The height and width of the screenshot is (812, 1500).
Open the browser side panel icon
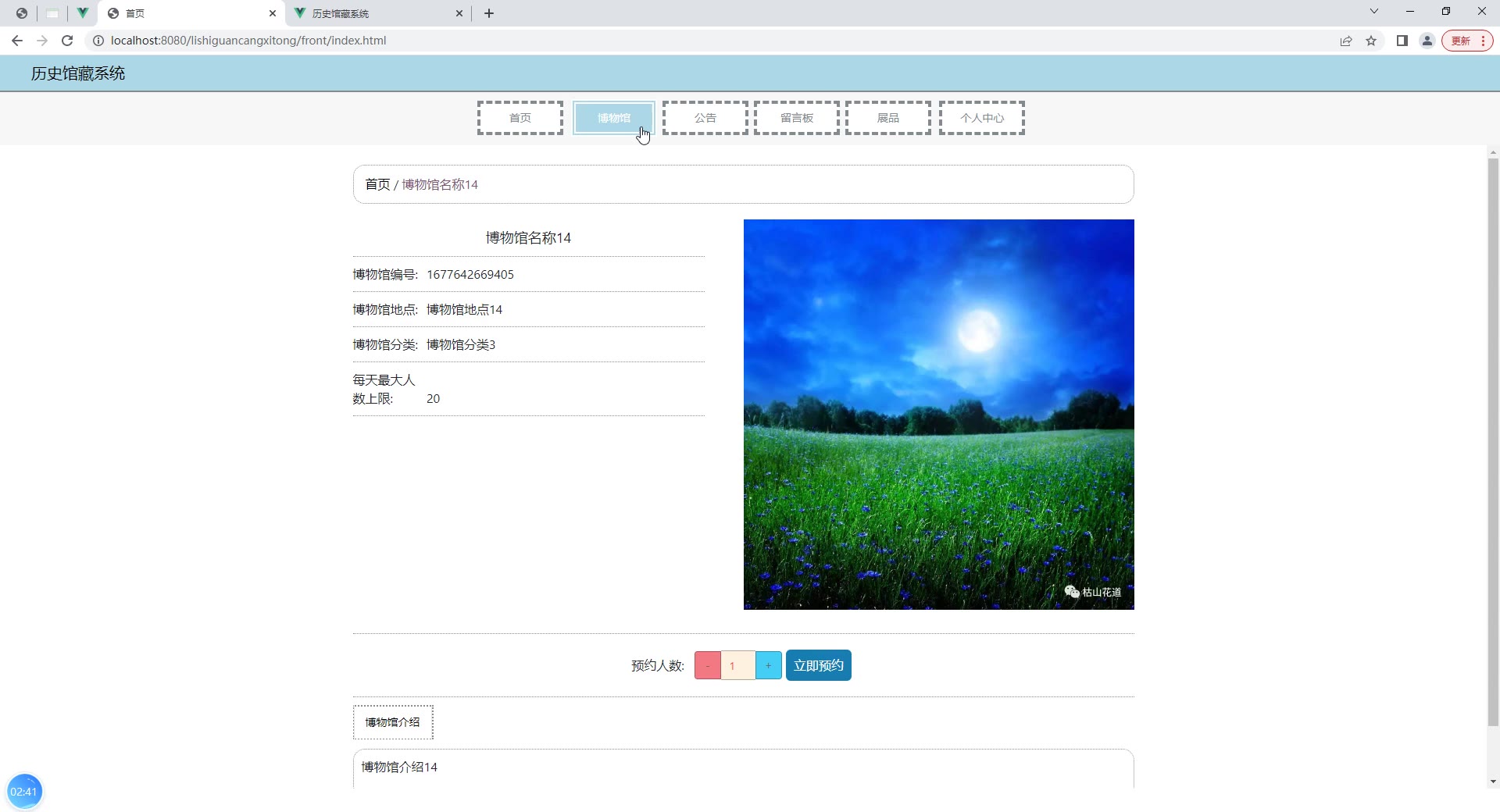tap(1402, 41)
